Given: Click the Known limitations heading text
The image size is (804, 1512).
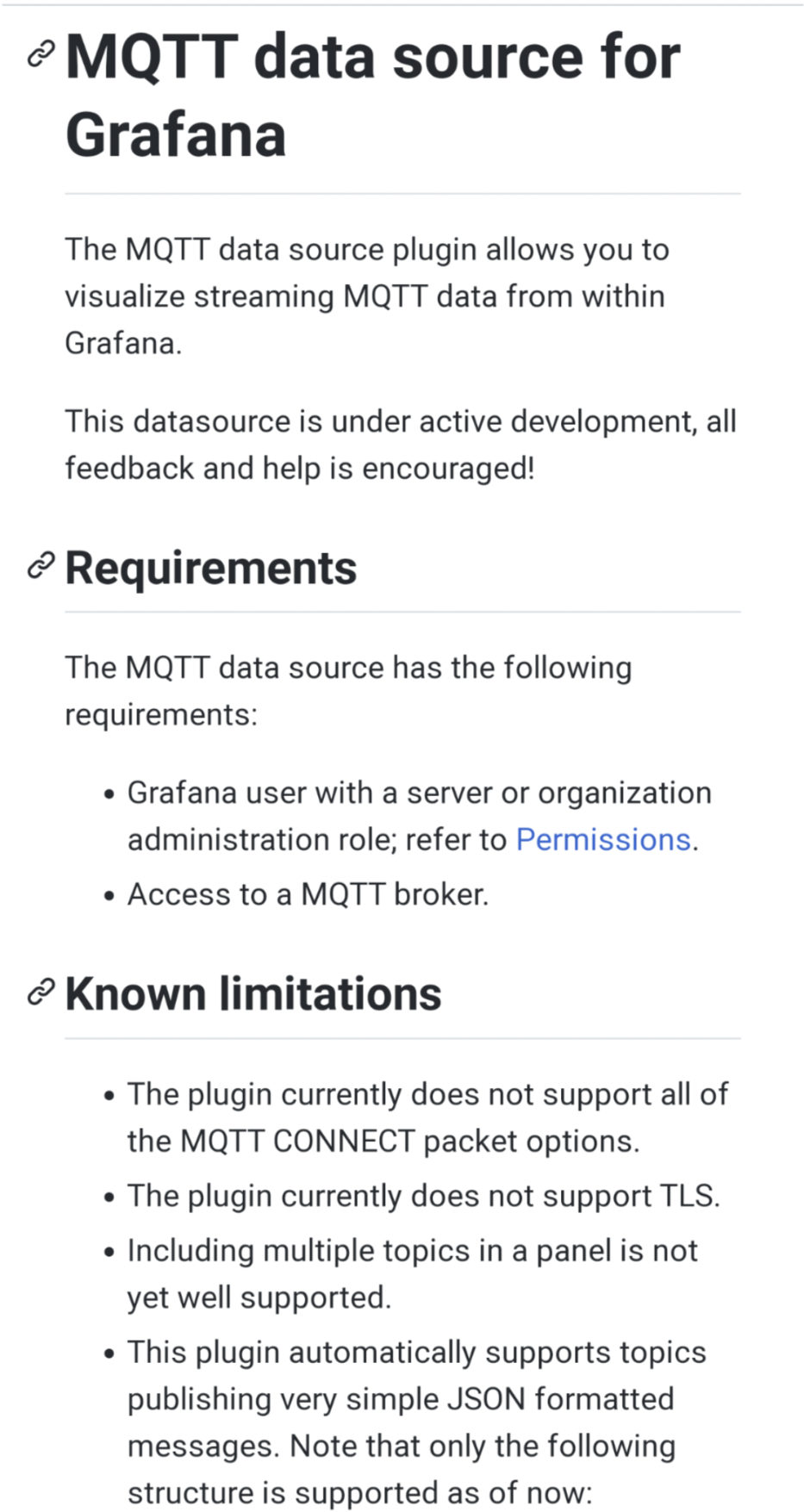Looking at the screenshot, I should click(253, 994).
